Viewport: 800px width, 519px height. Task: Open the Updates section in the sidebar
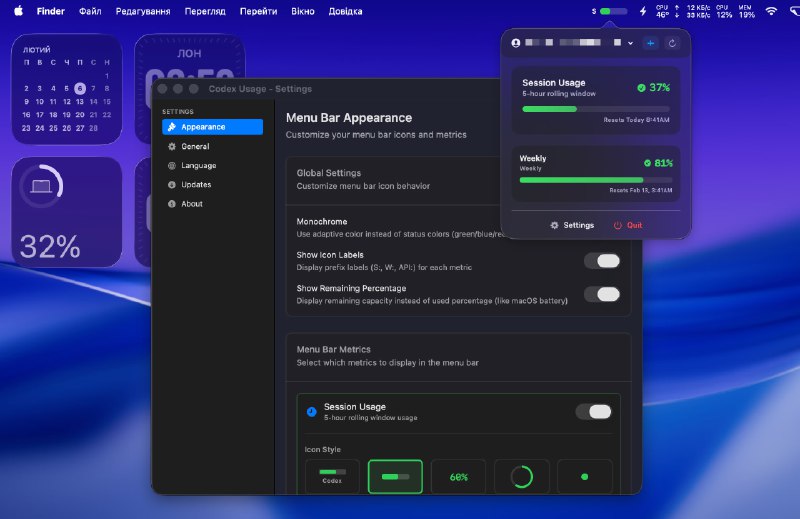pyautogui.click(x=196, y=184)
